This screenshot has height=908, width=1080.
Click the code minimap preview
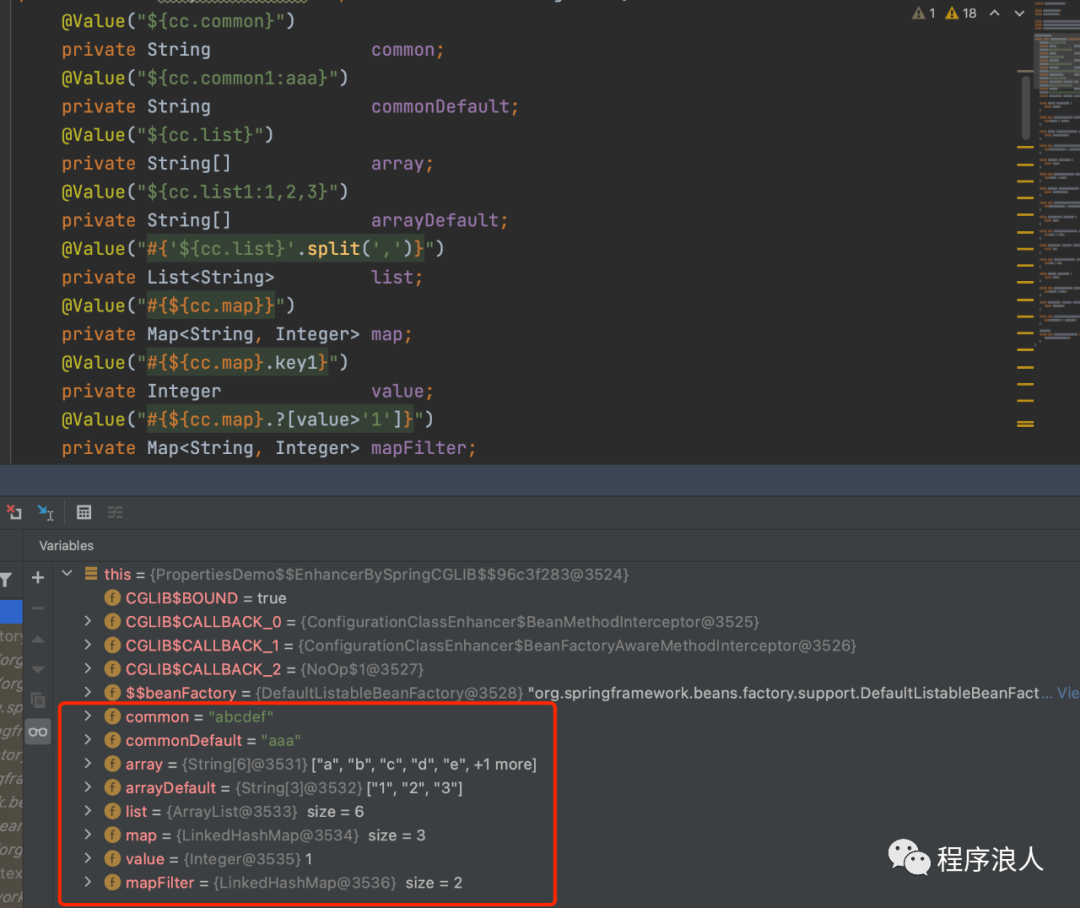tap(1057, 172)
